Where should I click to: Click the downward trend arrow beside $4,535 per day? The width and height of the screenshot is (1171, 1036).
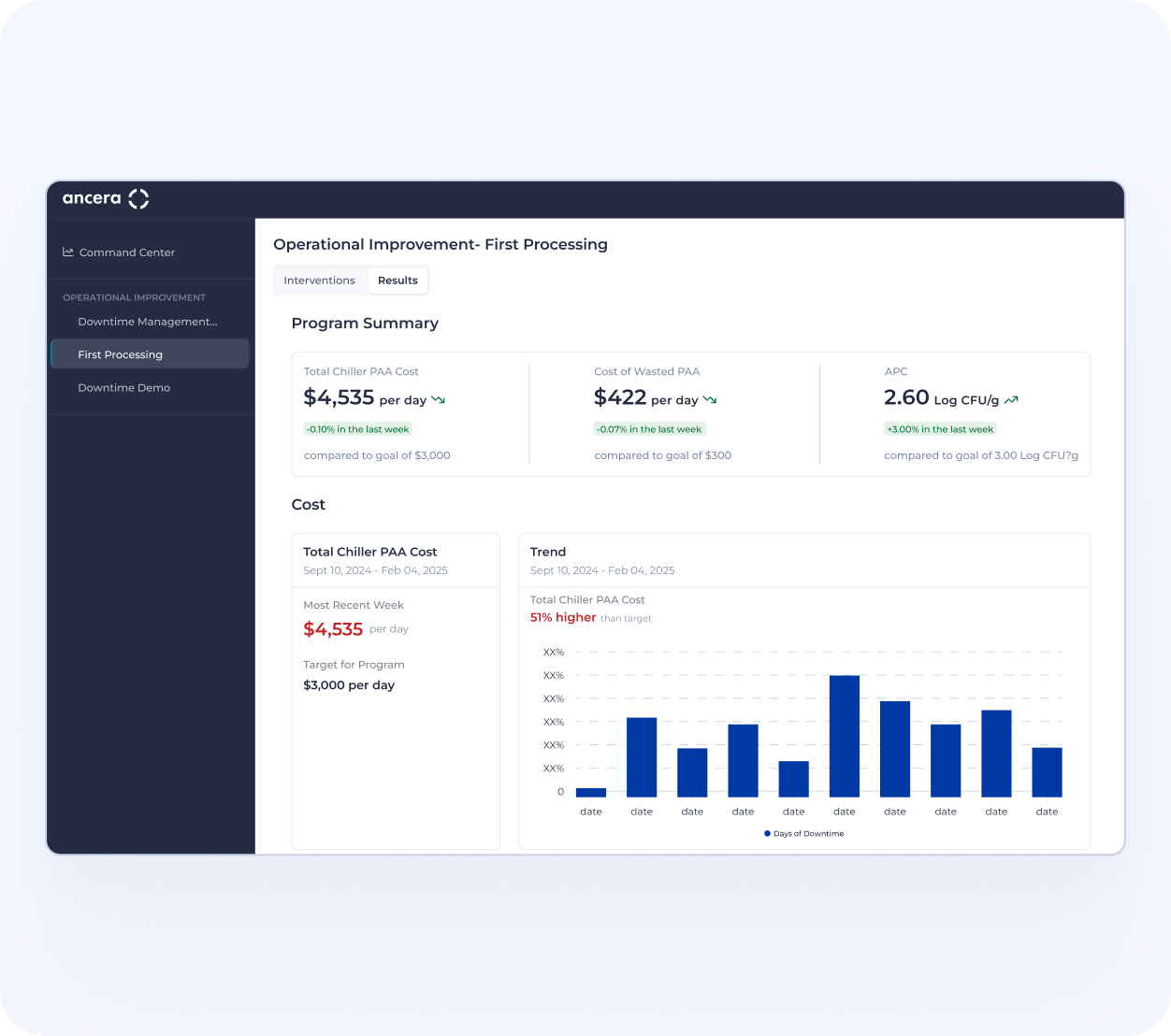[x=438, y=399]
